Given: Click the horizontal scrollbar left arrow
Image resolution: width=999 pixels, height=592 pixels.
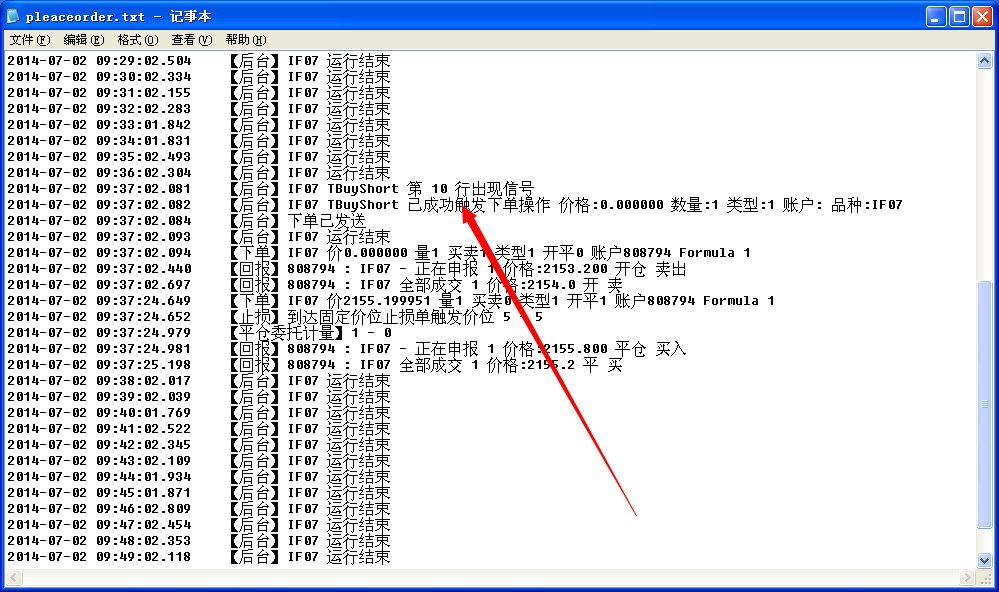Looking at the screenshot, I should tap(14, 577).
